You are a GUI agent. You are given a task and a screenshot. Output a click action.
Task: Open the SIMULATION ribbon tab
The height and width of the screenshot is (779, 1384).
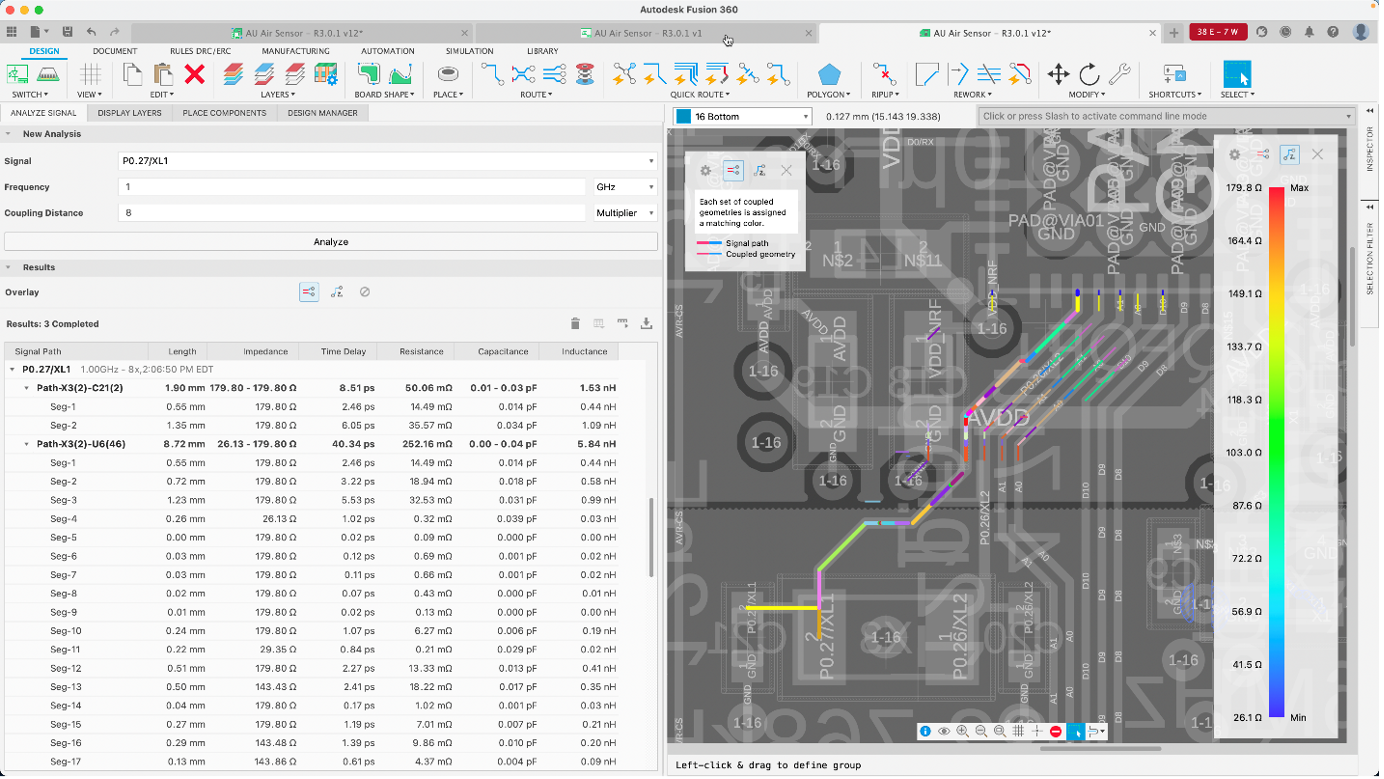click(469, 51)
